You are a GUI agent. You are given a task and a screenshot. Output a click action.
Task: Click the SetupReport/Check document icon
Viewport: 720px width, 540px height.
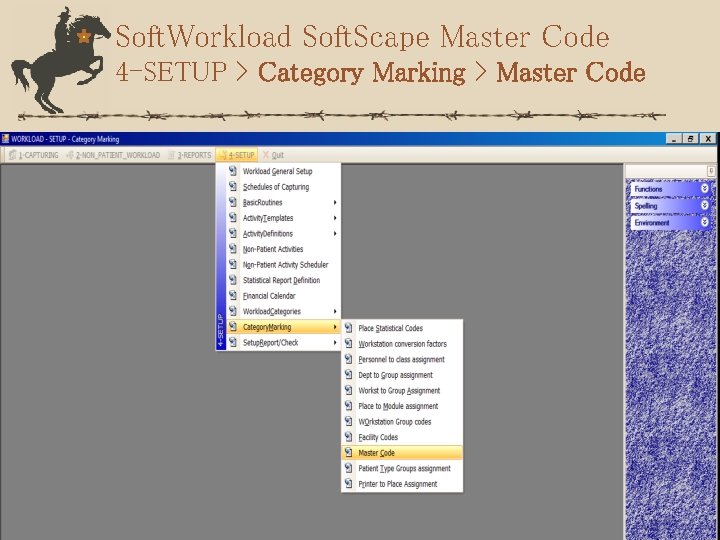(x=233, y=343)
